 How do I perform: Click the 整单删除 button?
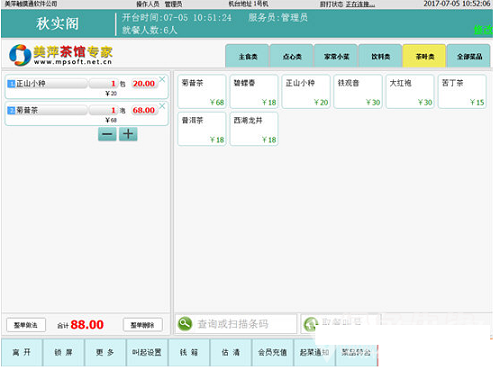point(143,325)
